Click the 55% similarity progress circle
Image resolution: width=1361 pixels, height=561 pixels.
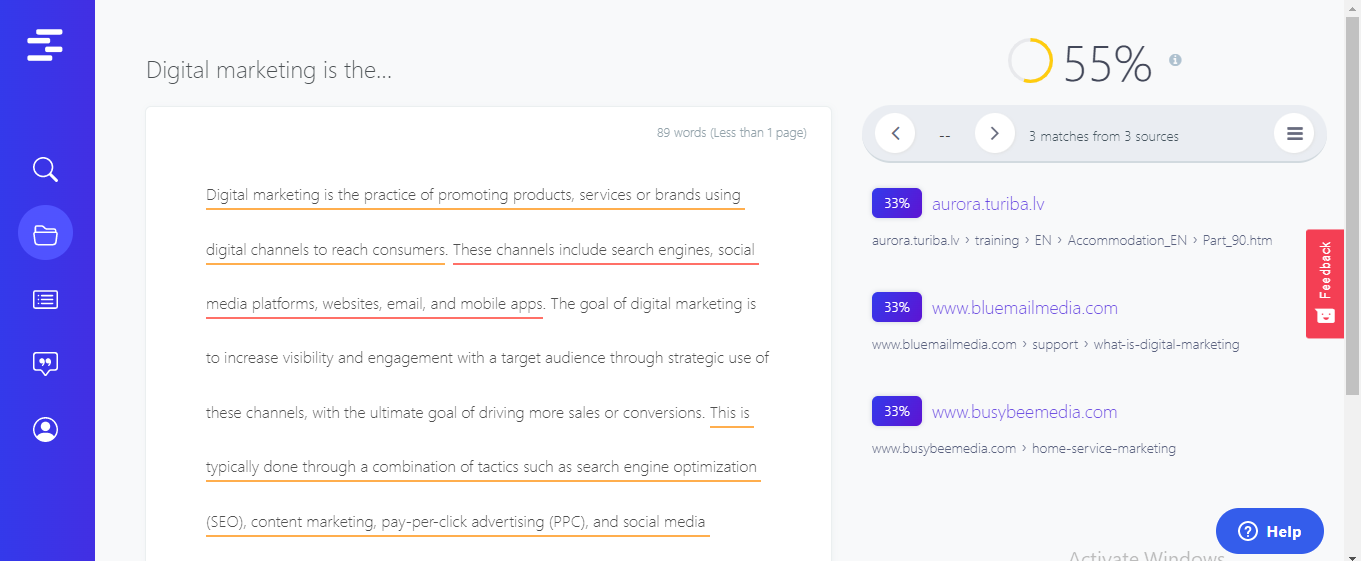point(1030,61)
